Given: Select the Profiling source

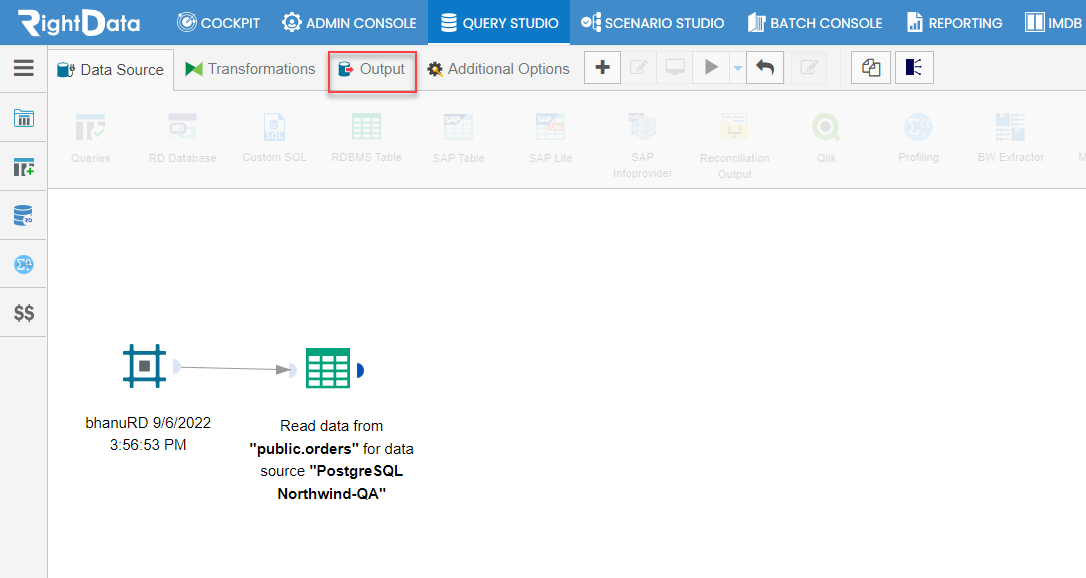Looking at the screenshot, I should [x=918, y=138].
